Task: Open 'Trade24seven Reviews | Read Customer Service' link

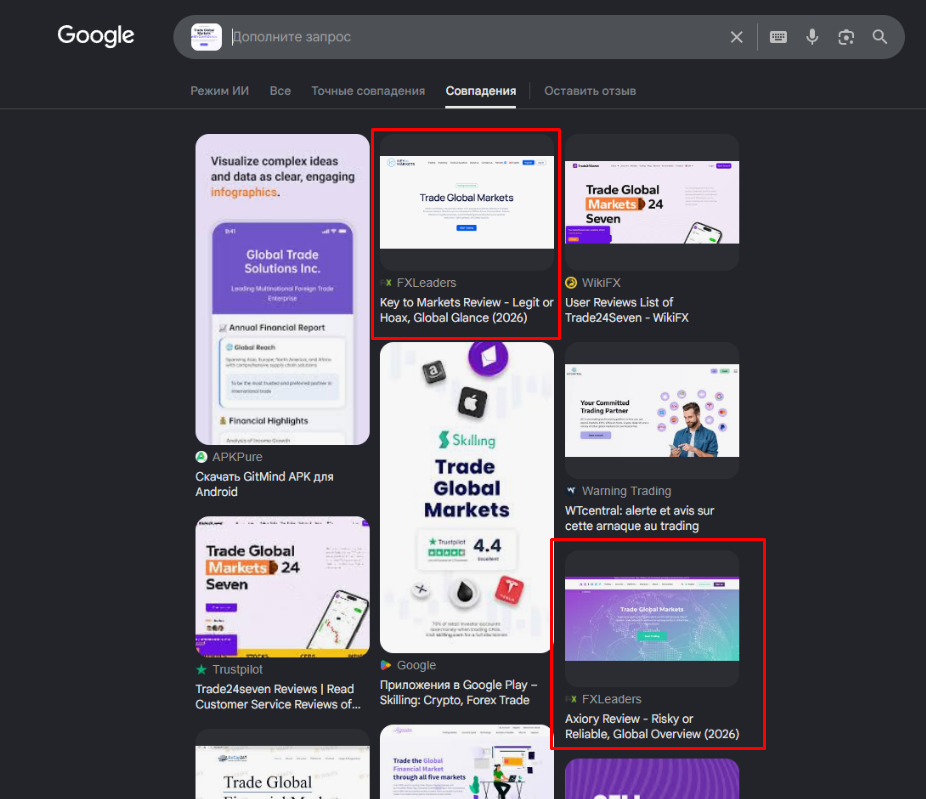Action: (278, 697)
